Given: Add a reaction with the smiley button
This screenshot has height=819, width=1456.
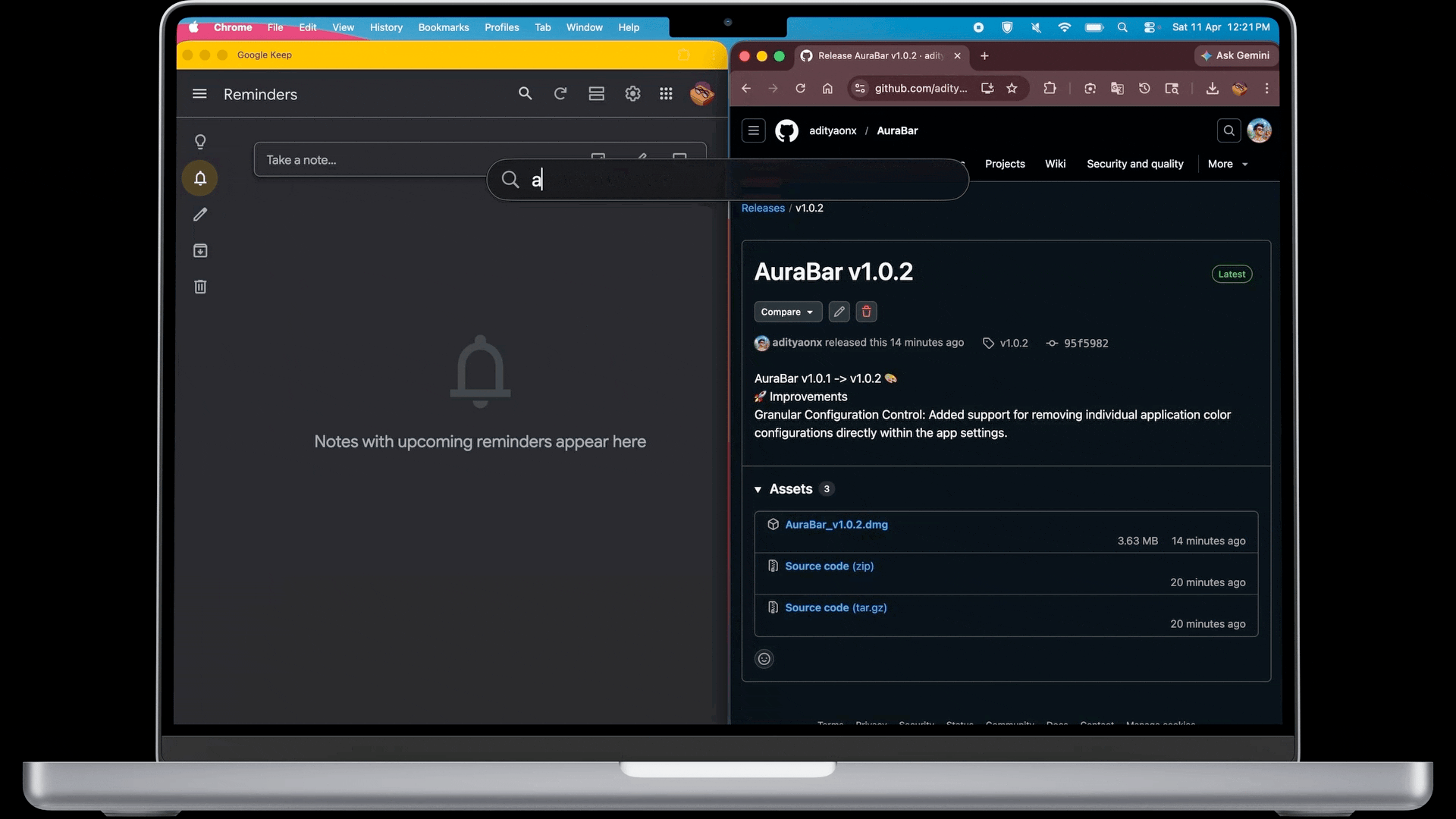Looking at the screenshot, I should point(764,659).
